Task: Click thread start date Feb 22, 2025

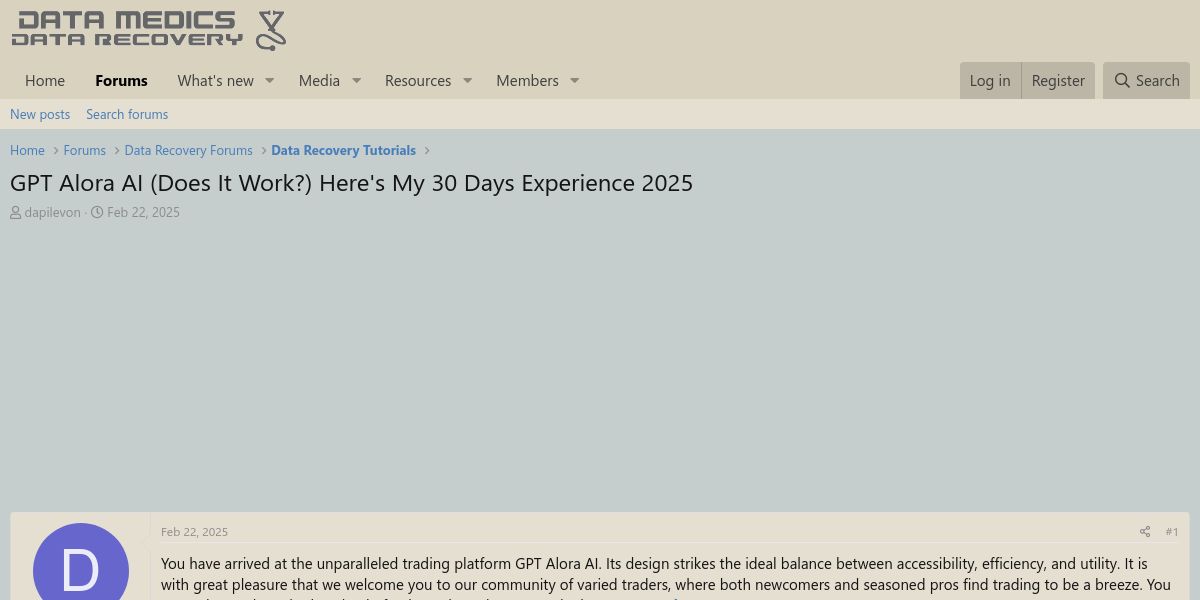Action: [143, 212]
